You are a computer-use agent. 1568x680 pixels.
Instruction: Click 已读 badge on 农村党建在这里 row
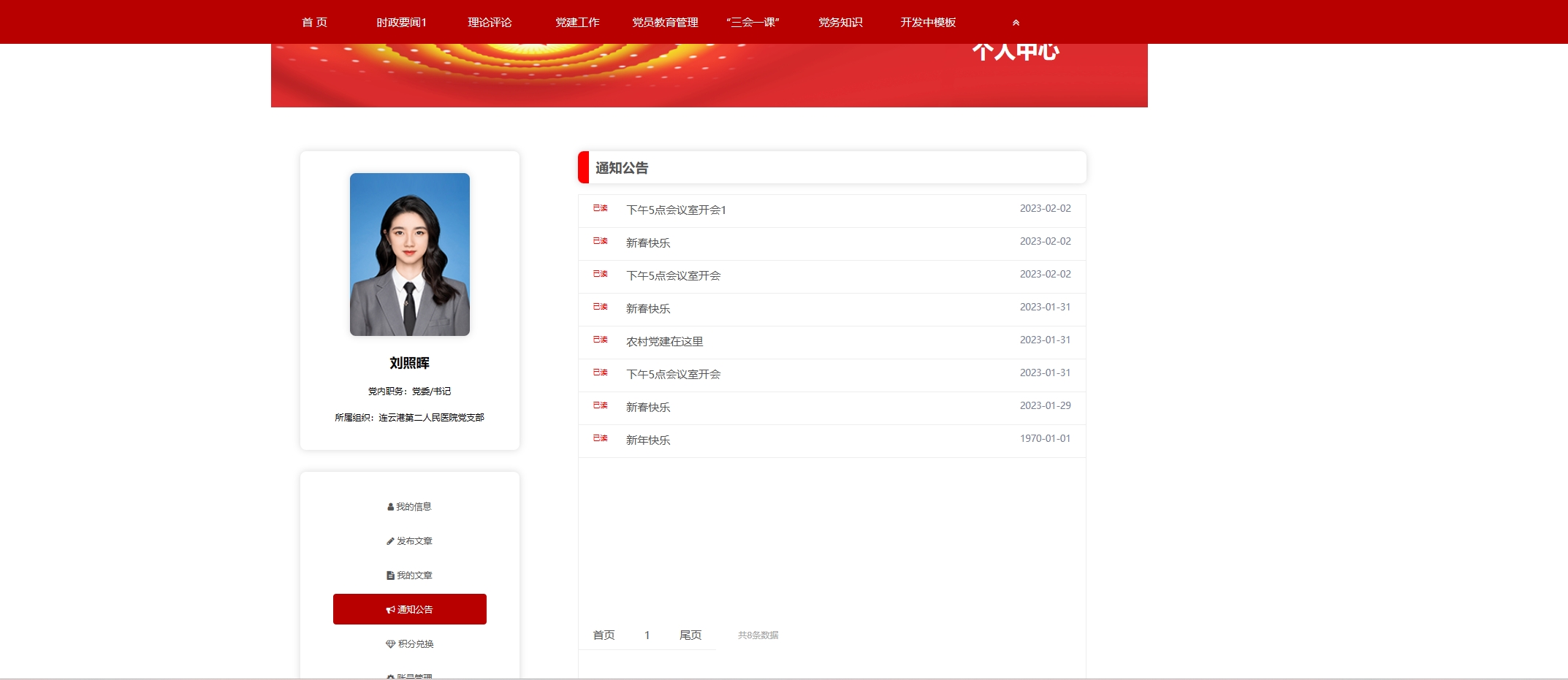tap(601, 340)
